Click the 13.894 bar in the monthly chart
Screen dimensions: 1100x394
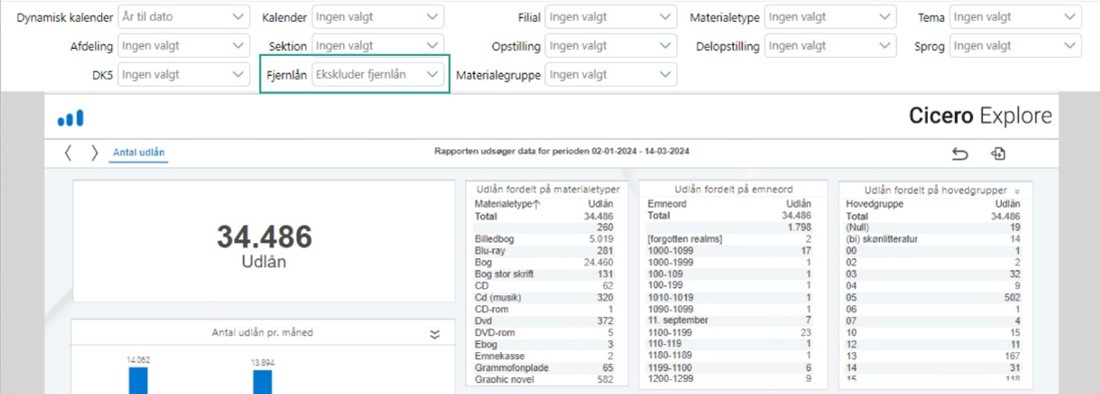(262, 381)
